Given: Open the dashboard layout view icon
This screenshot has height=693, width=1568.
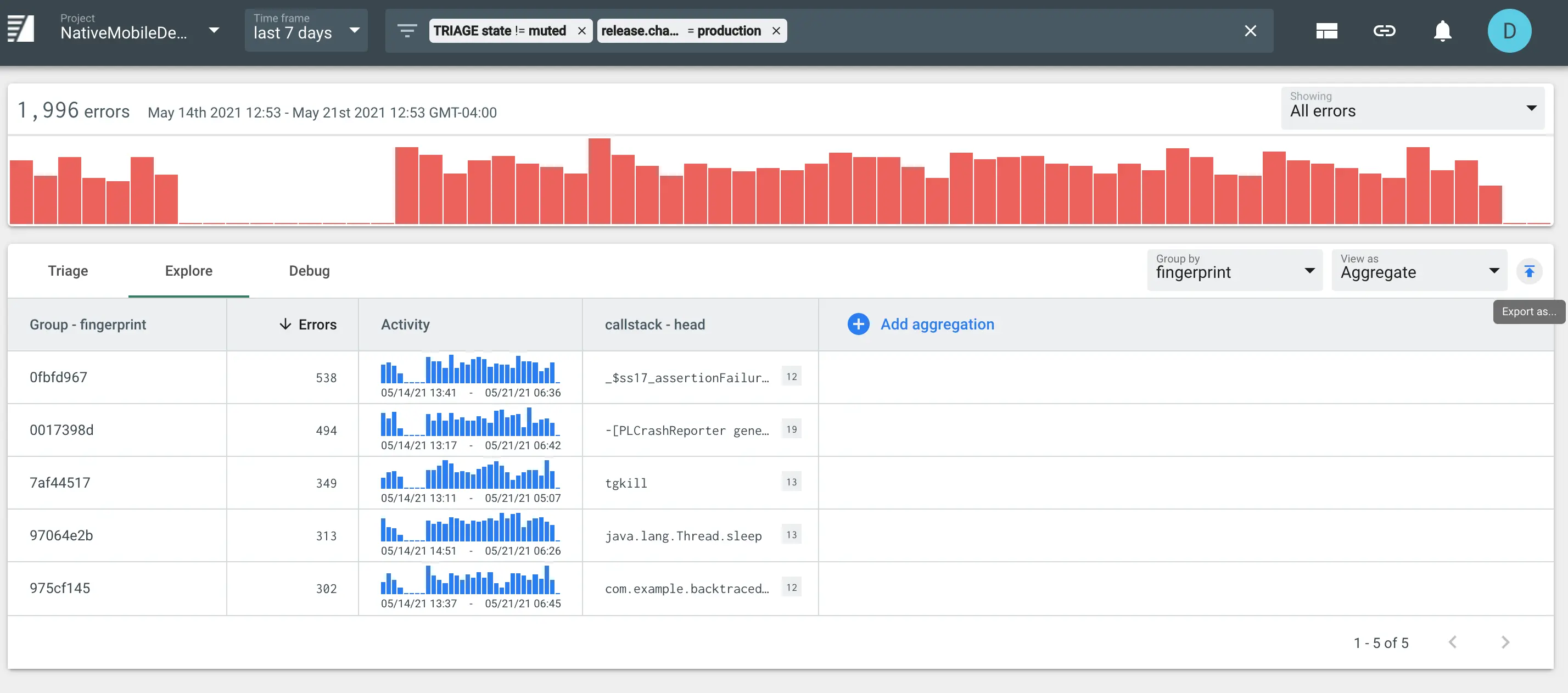Looking at the screenshot, I should tap(1327, 30).
